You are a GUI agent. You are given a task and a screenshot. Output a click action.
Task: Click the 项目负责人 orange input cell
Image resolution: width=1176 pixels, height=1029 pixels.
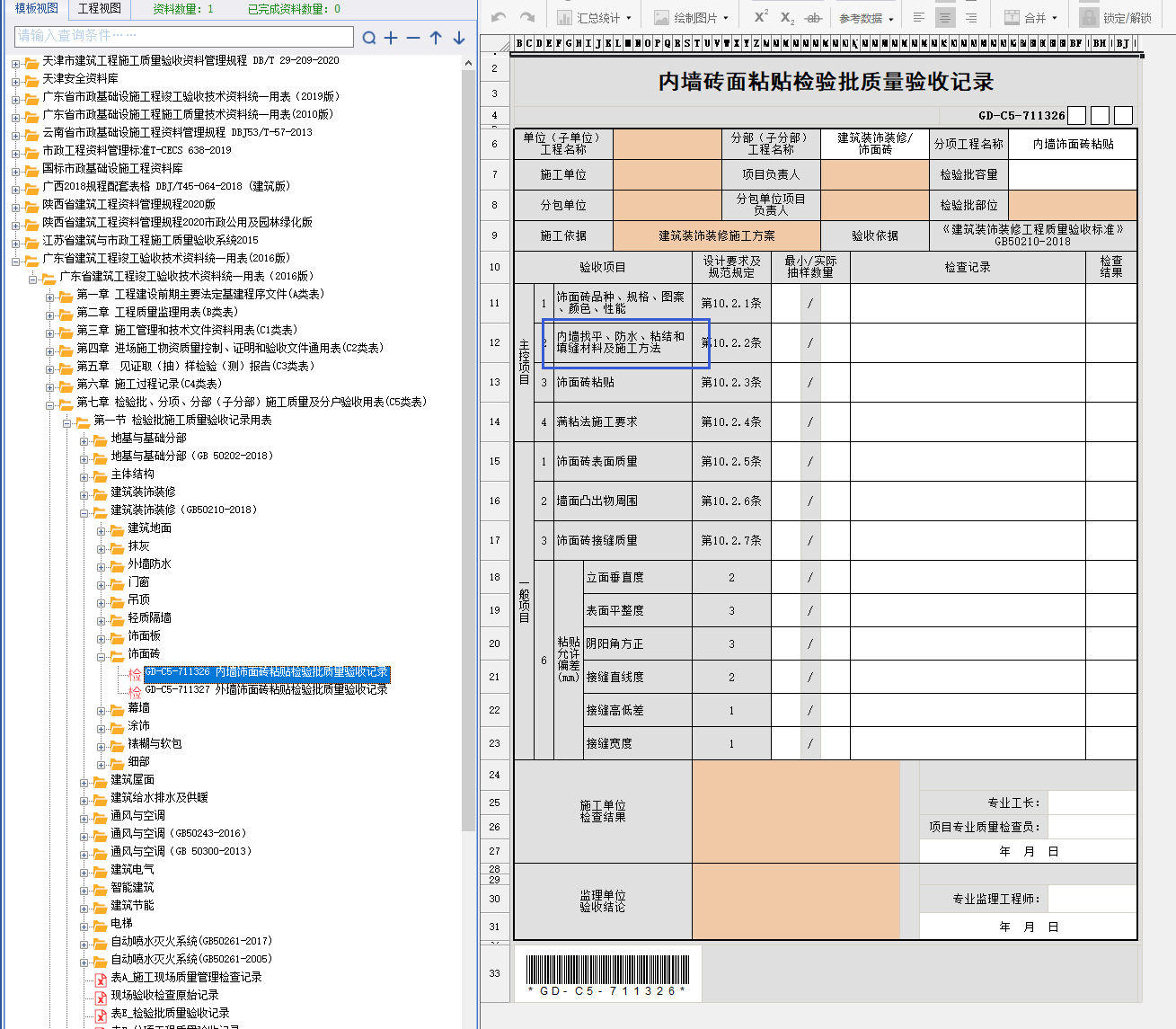coord(874,174)
